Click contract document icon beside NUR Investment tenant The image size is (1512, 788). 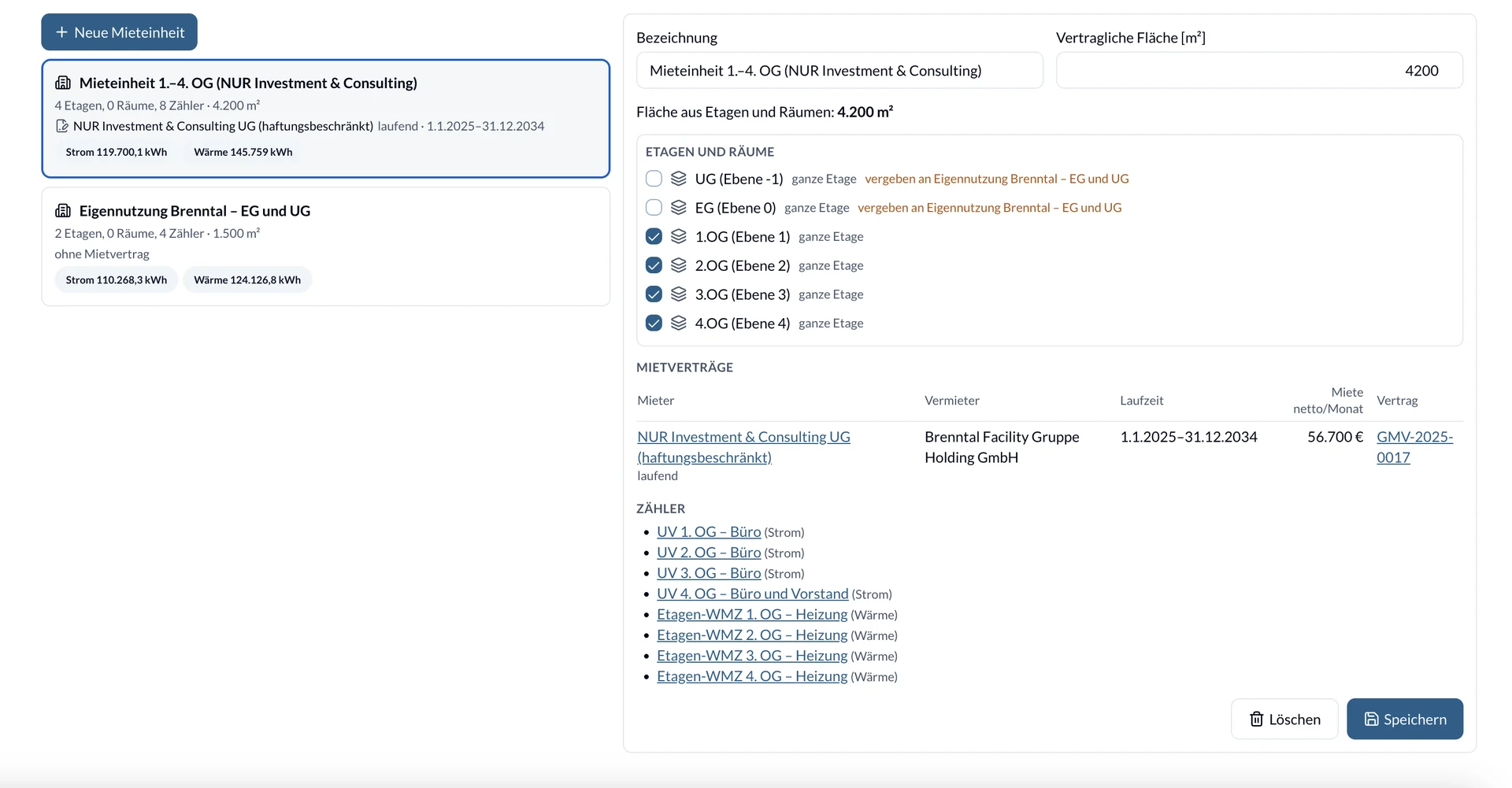click(61, 126)
